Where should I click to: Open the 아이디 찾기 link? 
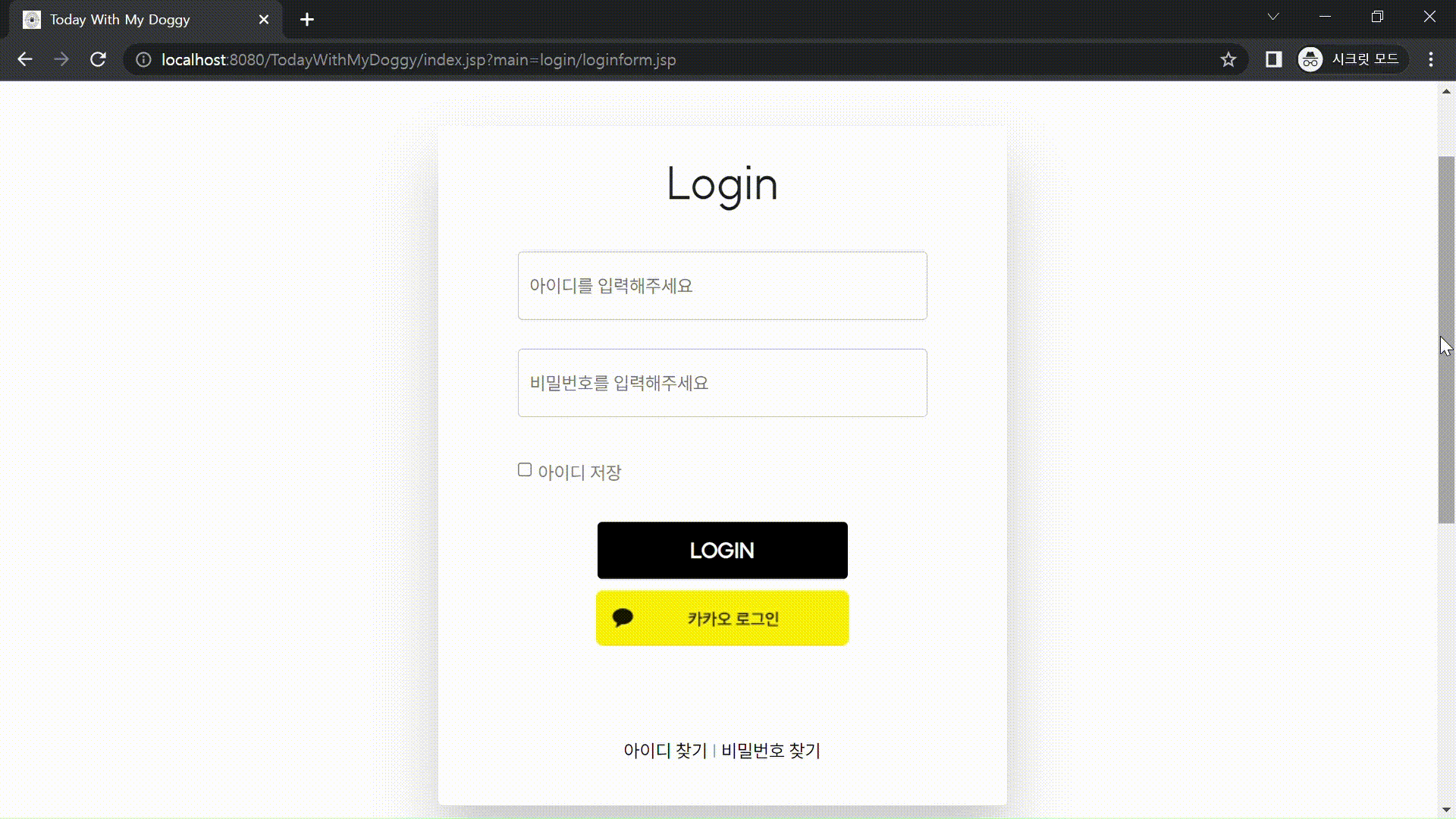664,750
